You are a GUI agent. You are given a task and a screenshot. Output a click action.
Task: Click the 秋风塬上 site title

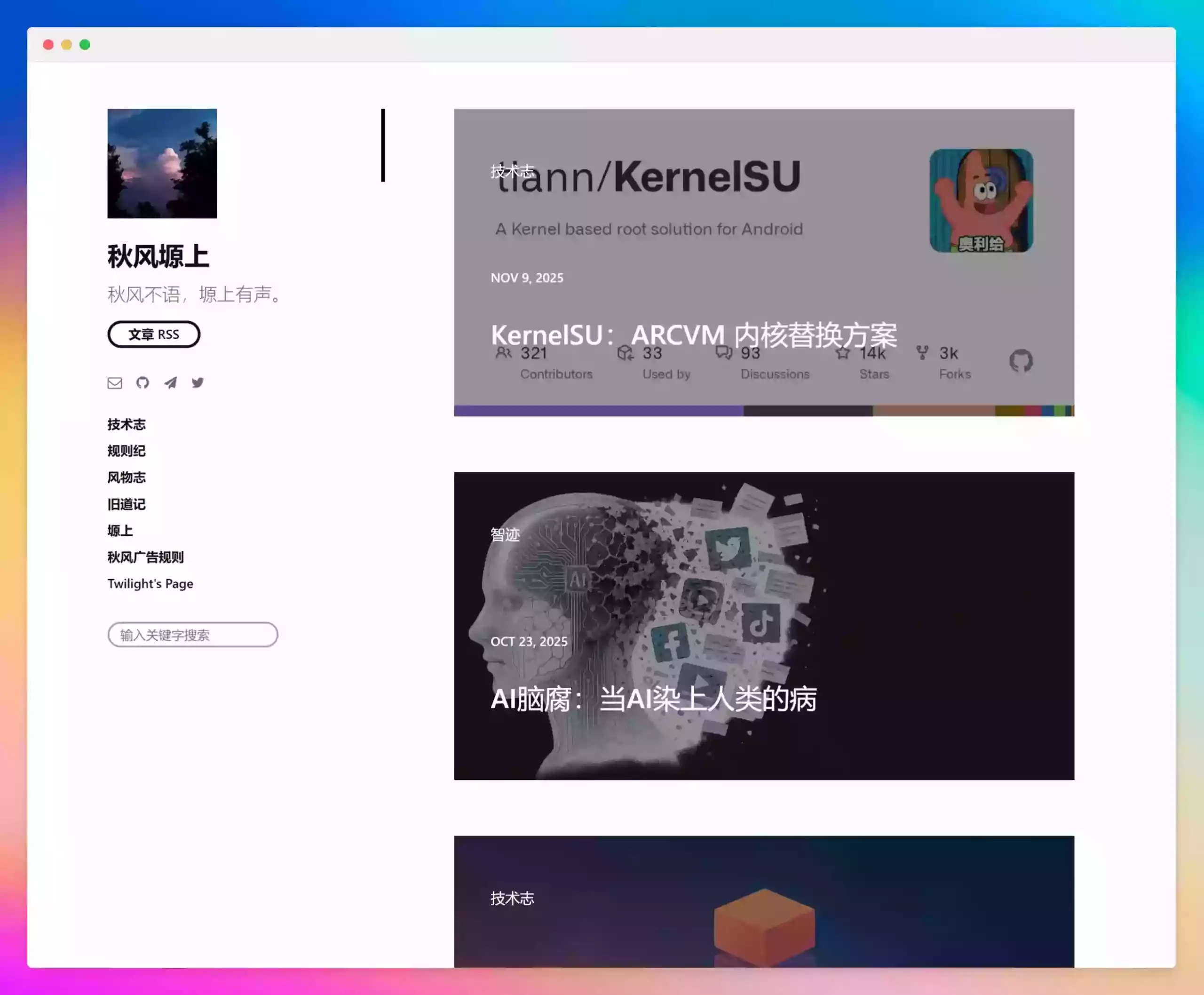(x=158, y=256)
